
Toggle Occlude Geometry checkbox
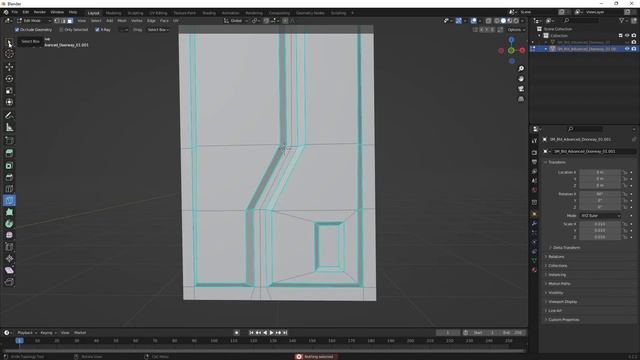17,30
